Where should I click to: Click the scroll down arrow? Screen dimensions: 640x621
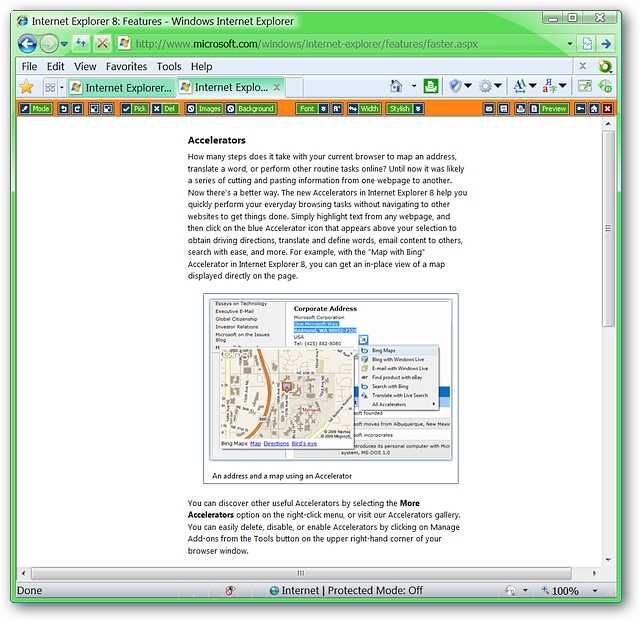[608, 559]
